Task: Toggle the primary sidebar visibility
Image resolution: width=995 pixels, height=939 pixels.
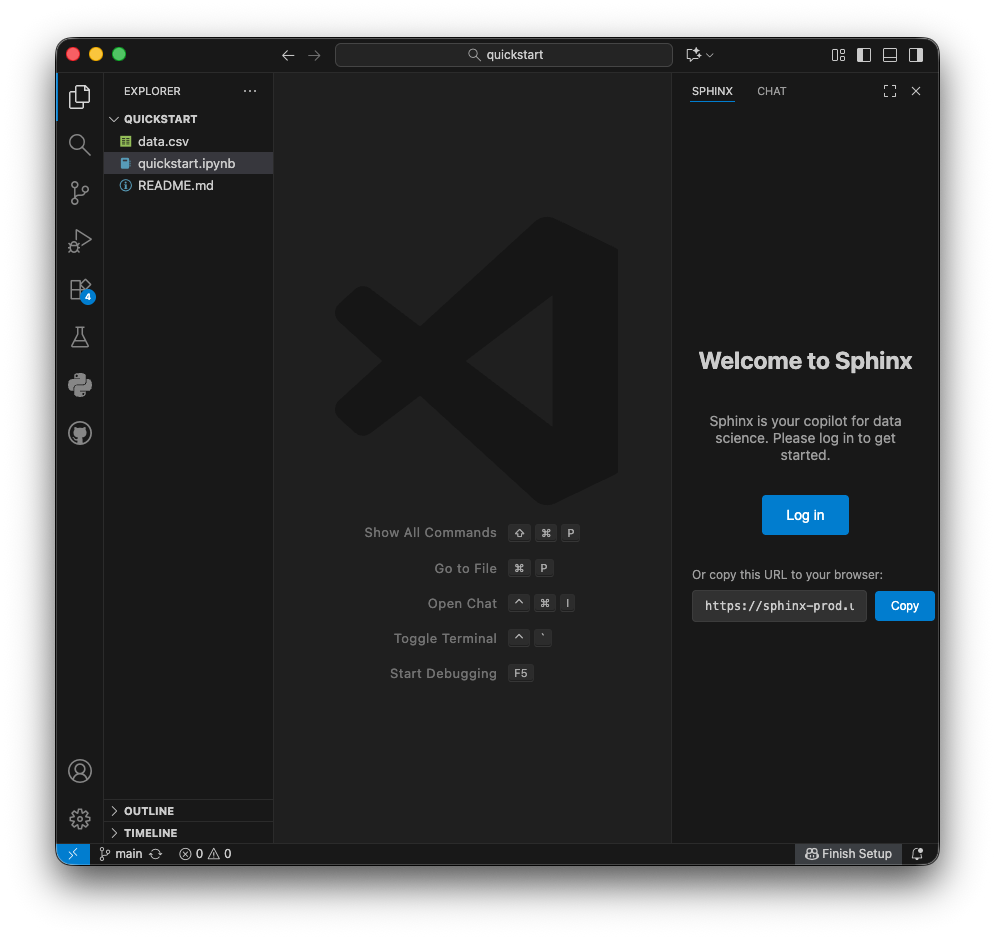Action: [864, 55]
